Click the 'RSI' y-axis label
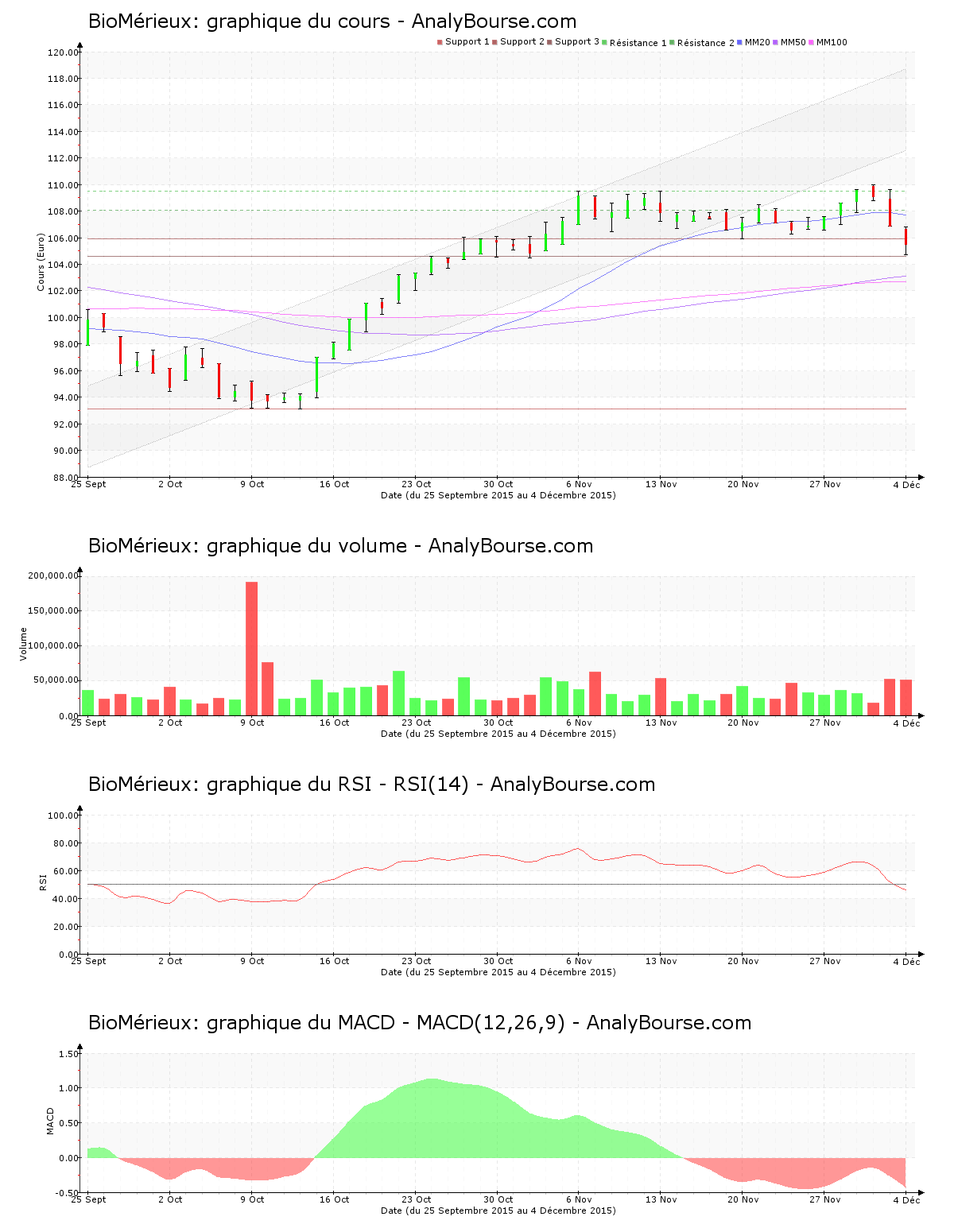Screen dimensions: 954x1232 click(44, 881)
